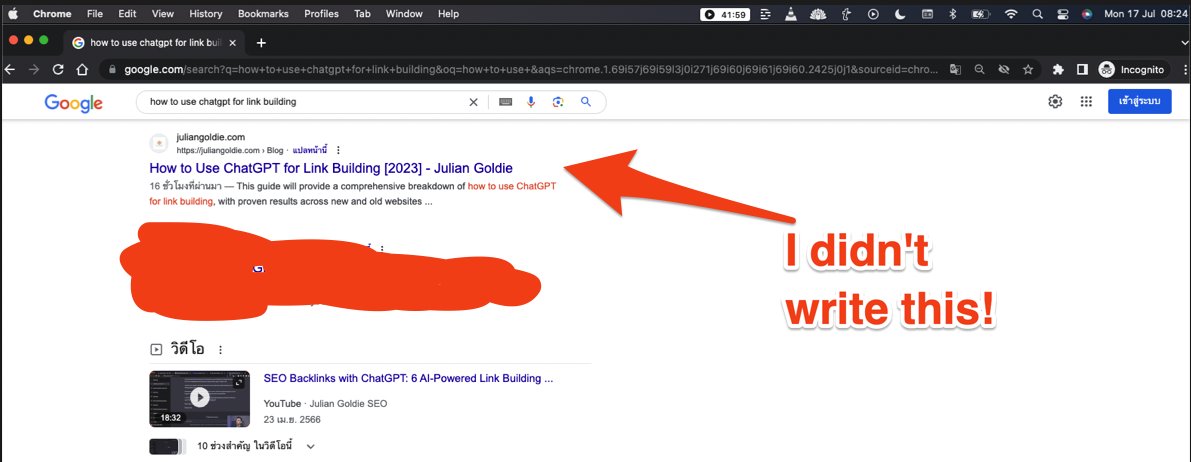Open the Chrome application menu
Viewport: 1191px width, 462px height.
52,14
